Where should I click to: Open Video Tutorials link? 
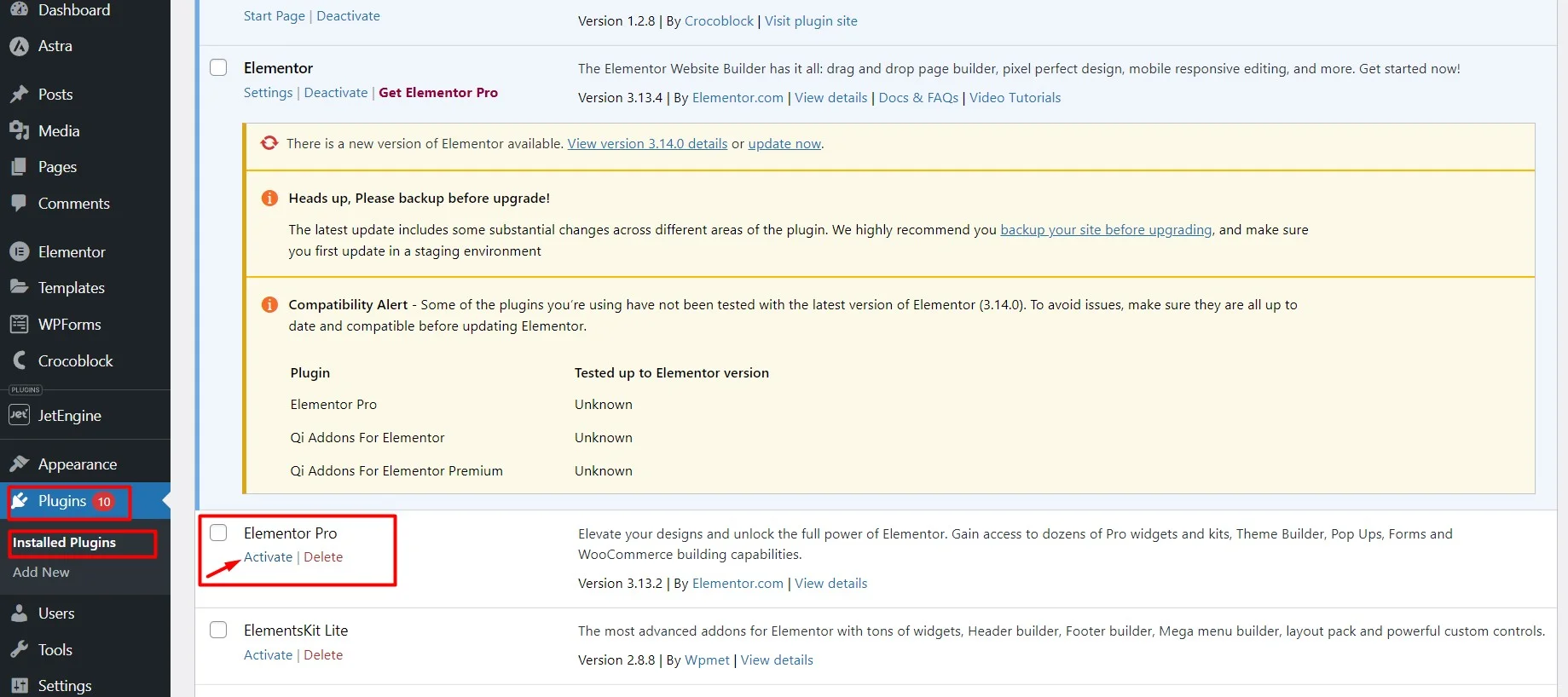1015,97
